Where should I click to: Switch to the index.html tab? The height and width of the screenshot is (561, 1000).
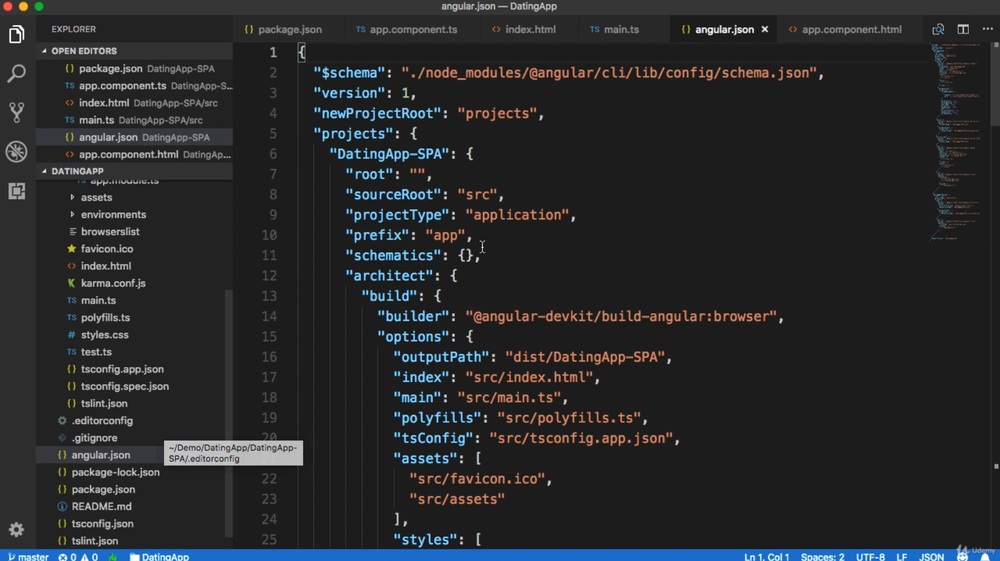coord(524,29)
